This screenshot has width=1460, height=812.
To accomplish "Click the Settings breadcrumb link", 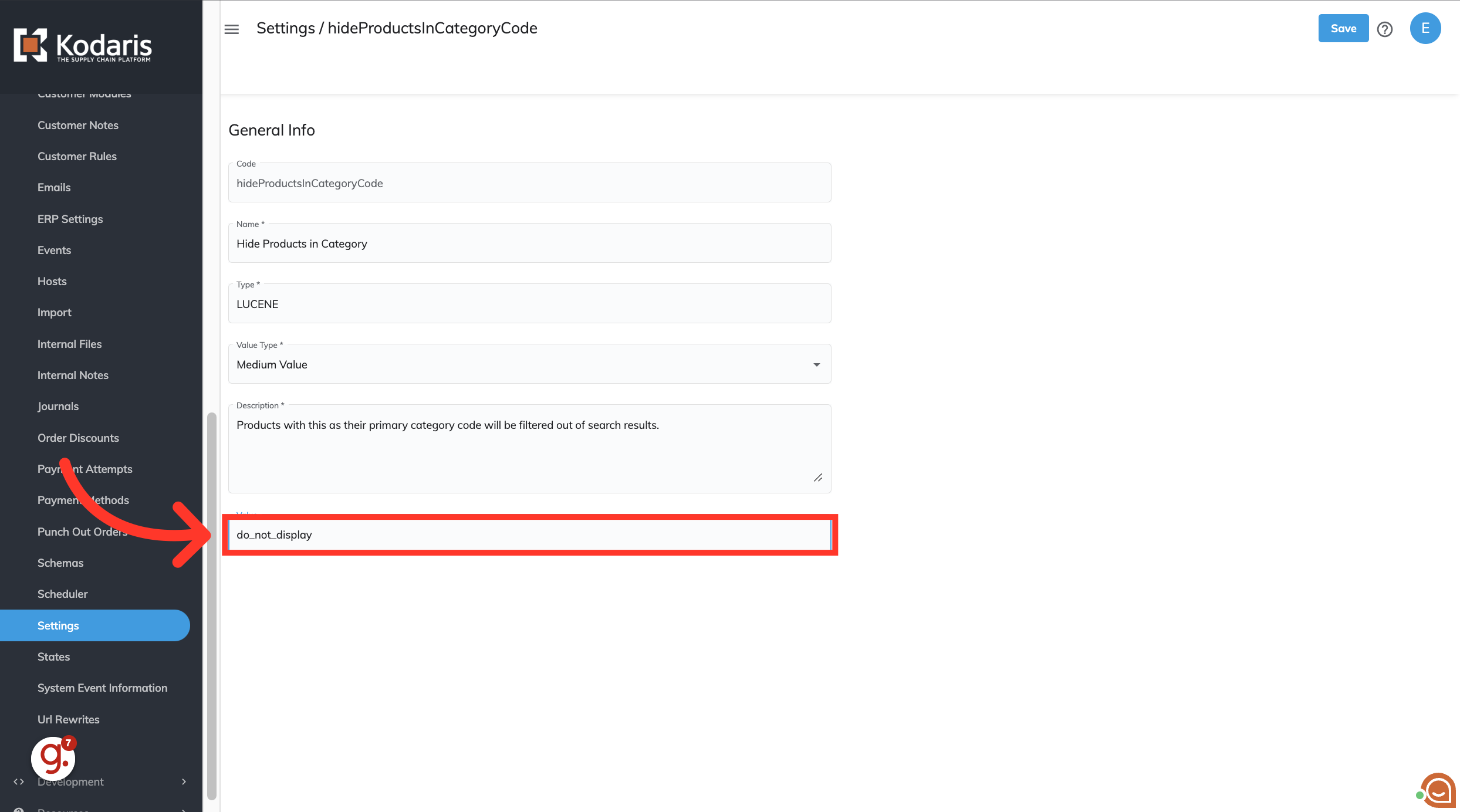I will [x=285, y=28].
